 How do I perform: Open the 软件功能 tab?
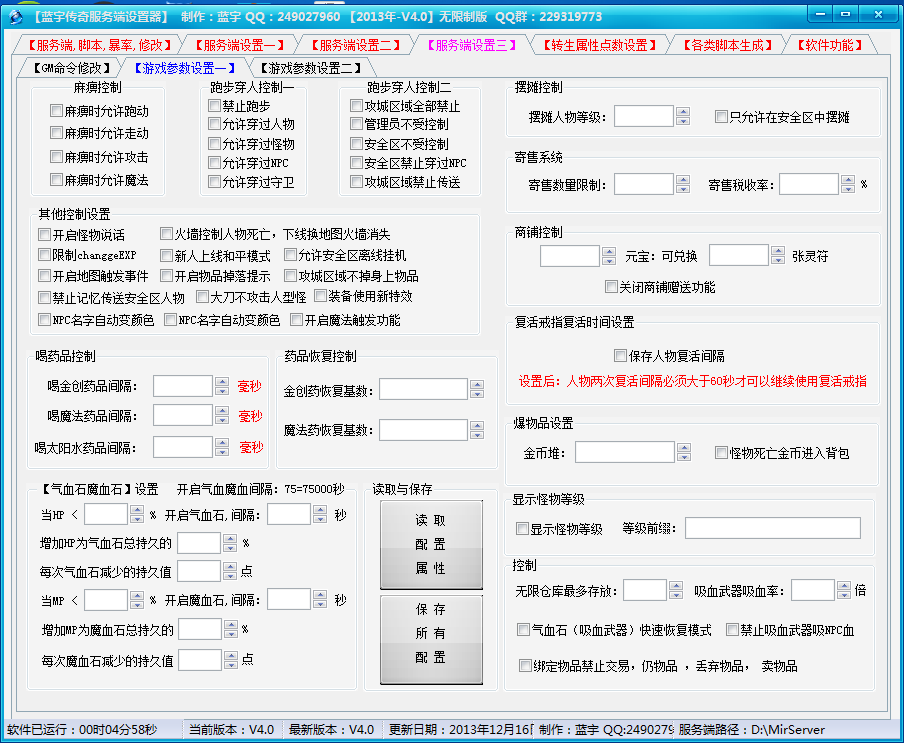[830, 45]
